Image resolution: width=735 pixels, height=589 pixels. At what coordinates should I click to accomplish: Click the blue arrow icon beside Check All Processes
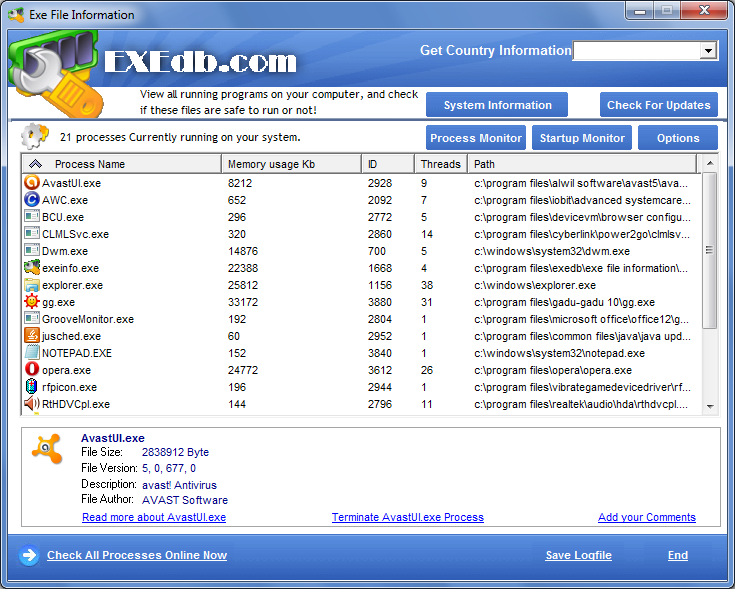pyautogui.click(x=29, y=555)
